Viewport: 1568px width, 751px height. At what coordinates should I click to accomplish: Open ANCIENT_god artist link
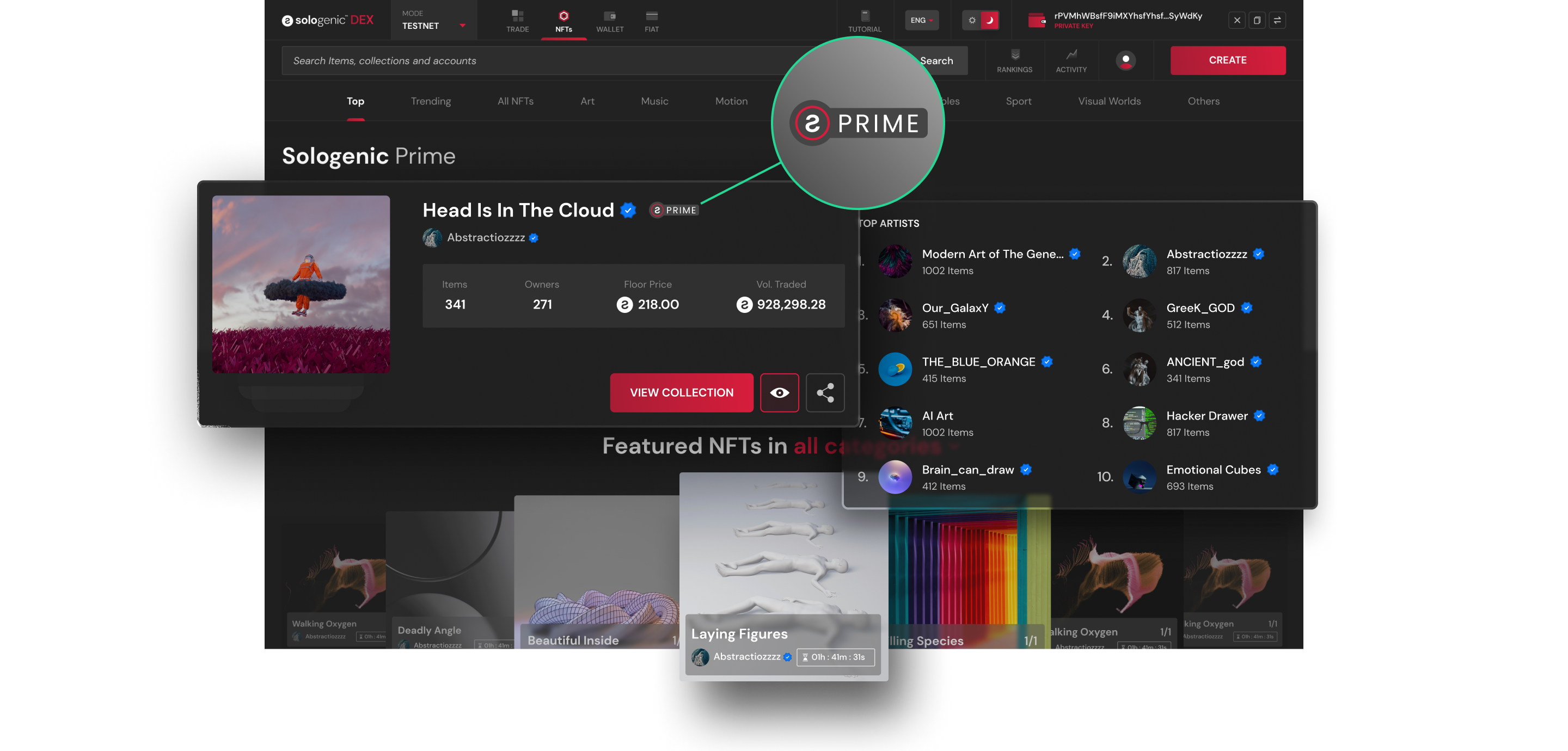[x=1205, y=361]
